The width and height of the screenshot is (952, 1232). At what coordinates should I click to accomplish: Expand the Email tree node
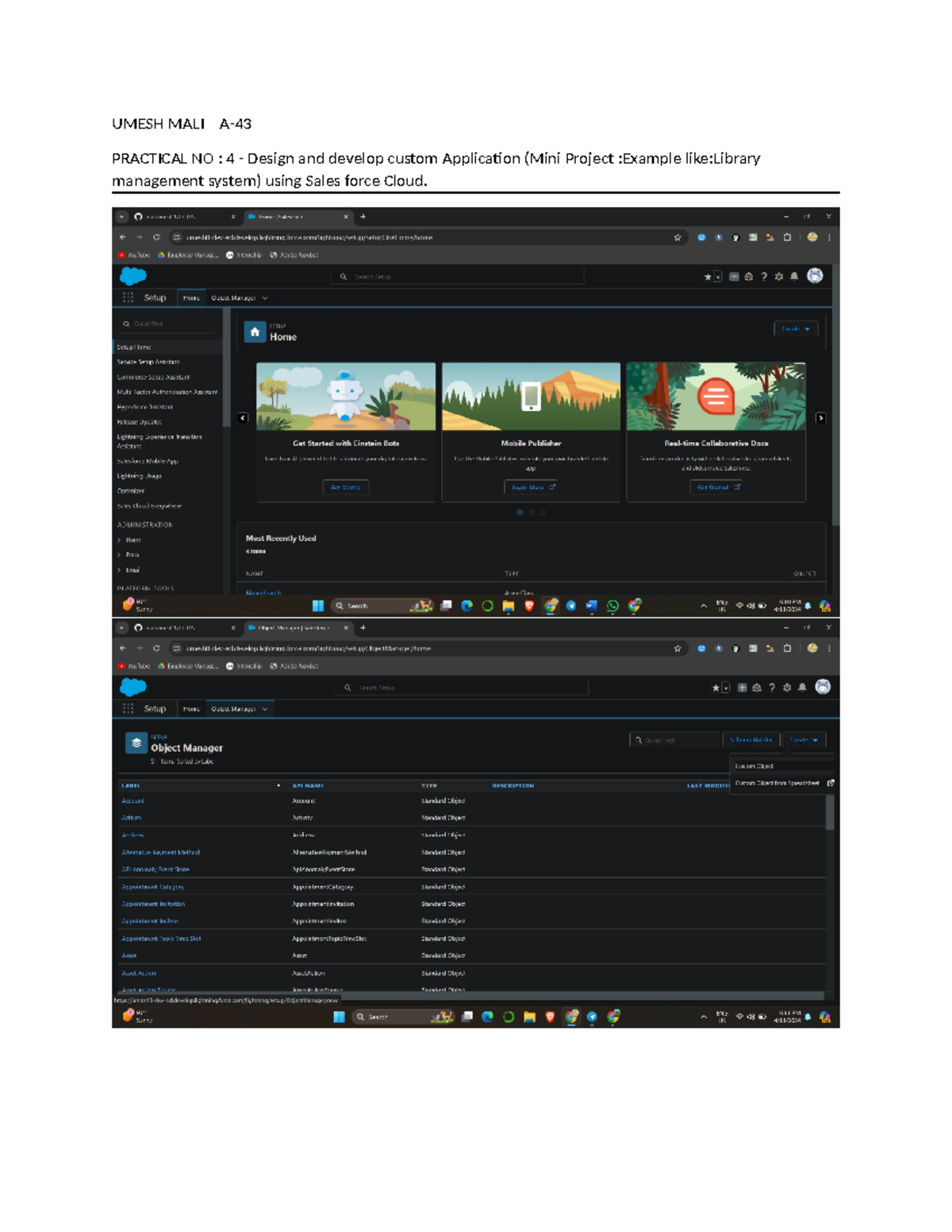point(119,570)
